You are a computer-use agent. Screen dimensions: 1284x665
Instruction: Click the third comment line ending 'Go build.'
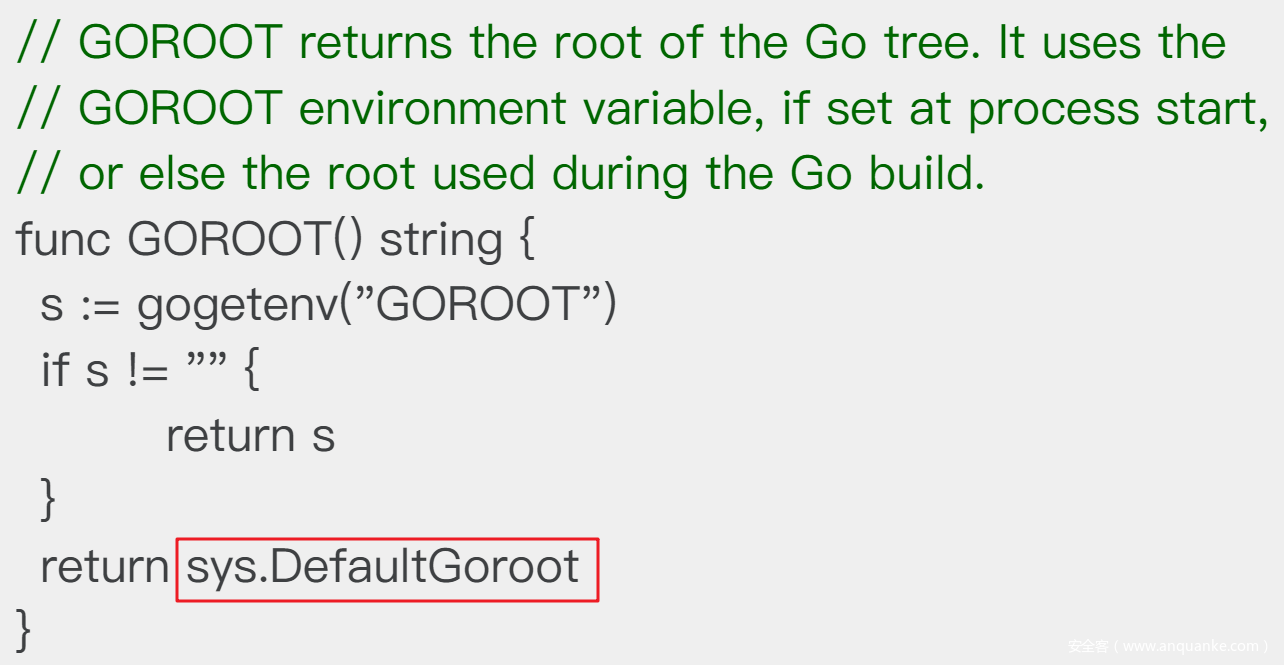click(x=500, y=175)
